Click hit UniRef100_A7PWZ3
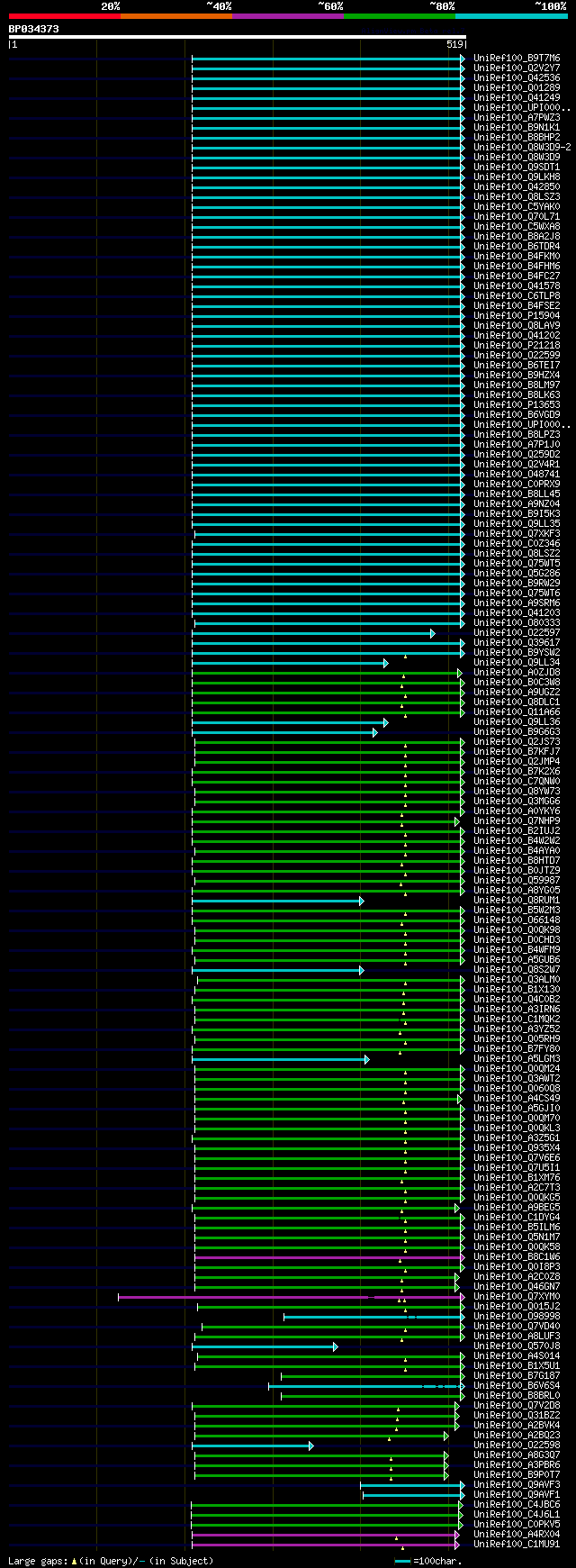This screenshot has width=576, height=1568. pos(517,118)
